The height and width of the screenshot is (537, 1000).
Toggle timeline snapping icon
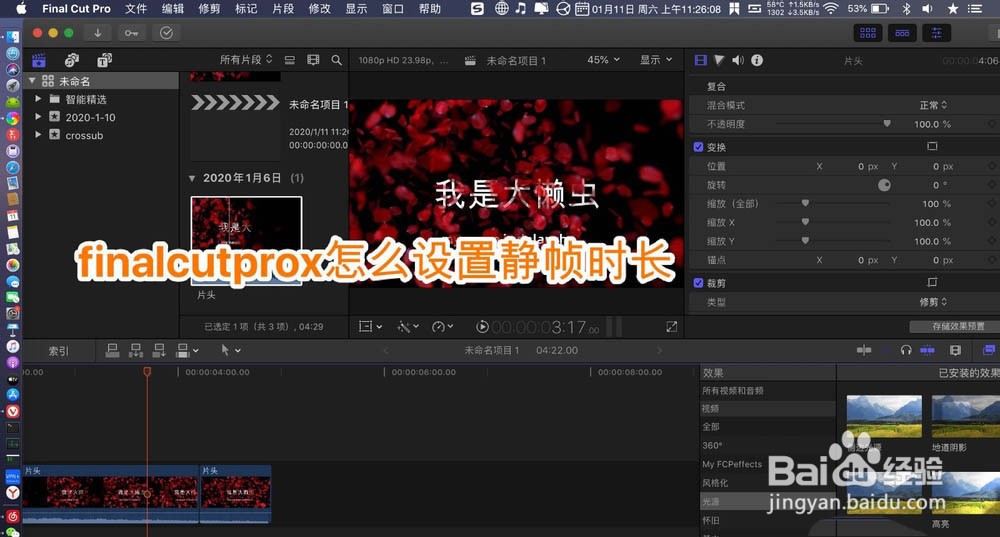(927, 350)
